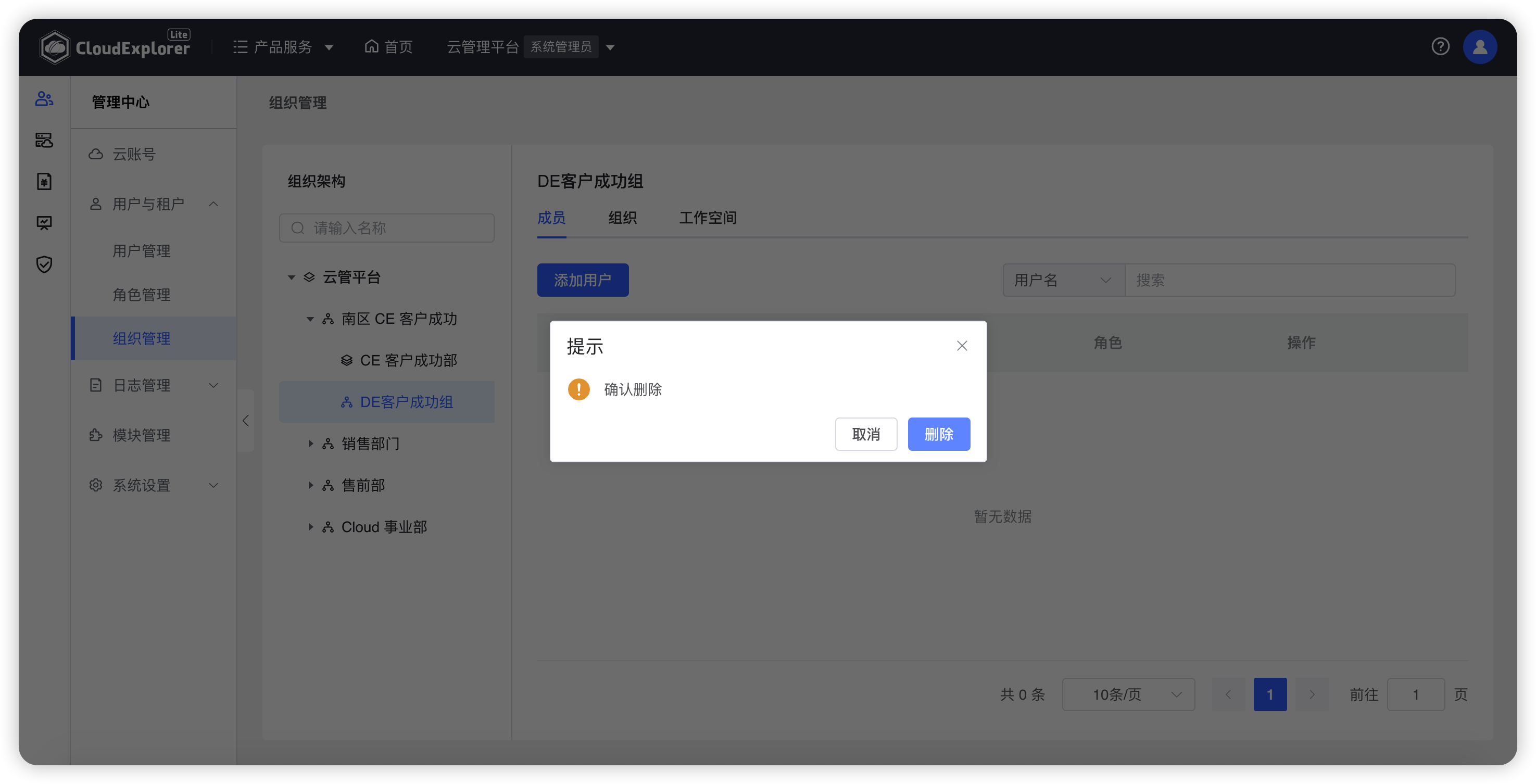Click the 取消 button in the dialog
This screenshot has height=784, width=1536.
(x=866, y=434)
